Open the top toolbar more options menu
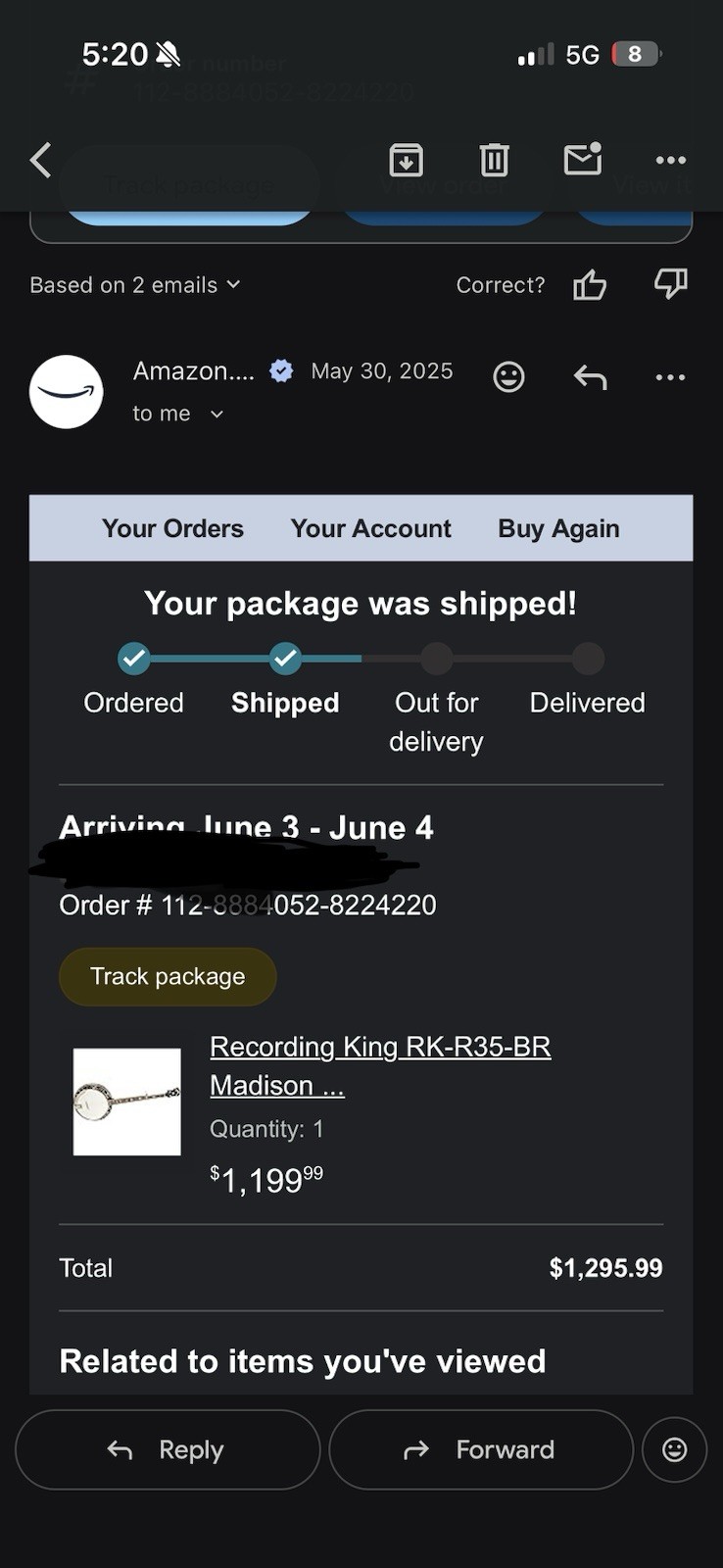This screenshot has width=723, height=1568. [x=671, y=160]
